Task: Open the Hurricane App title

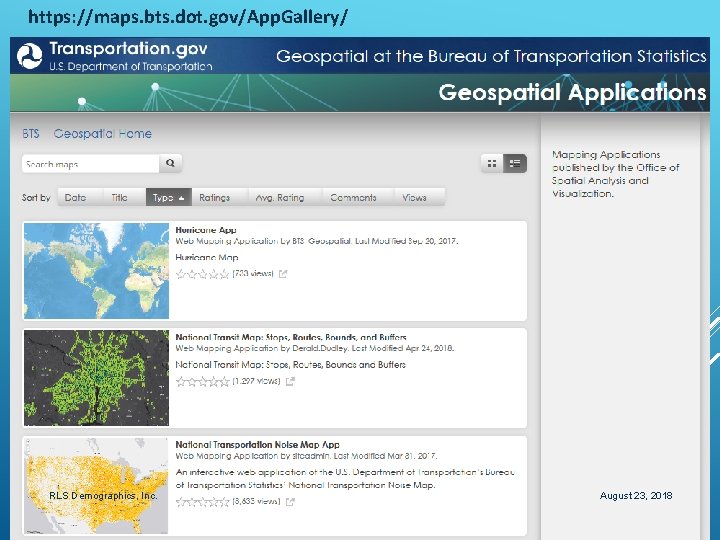Action: 206,230
